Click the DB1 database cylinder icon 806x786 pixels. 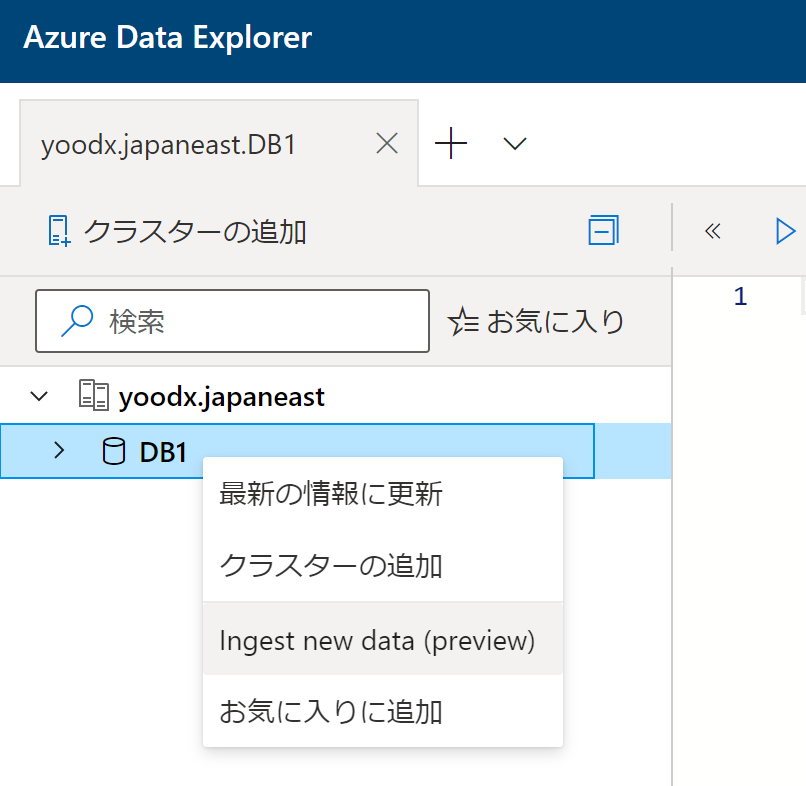point(115,452)
